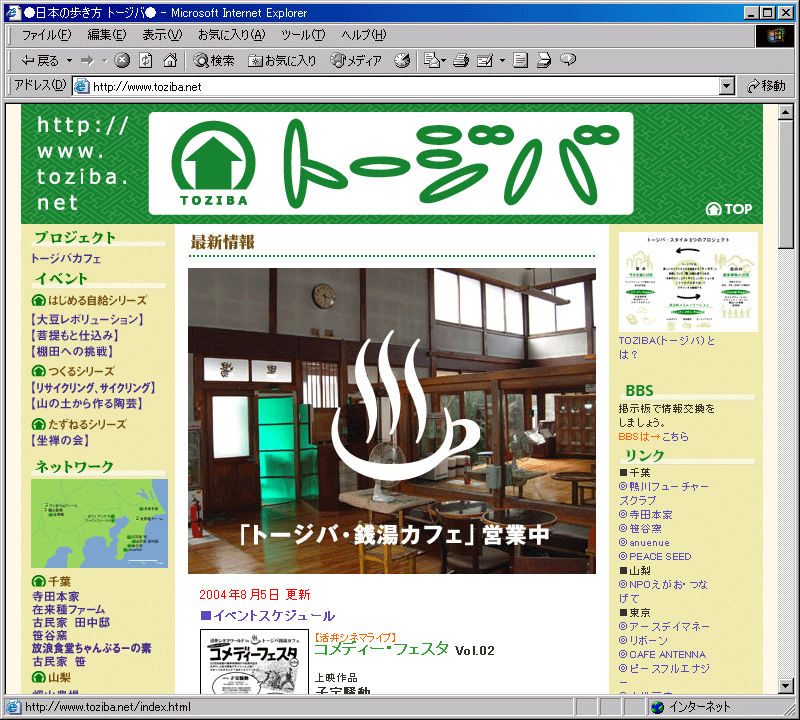Screen dimensions: 800x720
Task: Click the 移動 (Go) button
Action: tap(766, 86)
